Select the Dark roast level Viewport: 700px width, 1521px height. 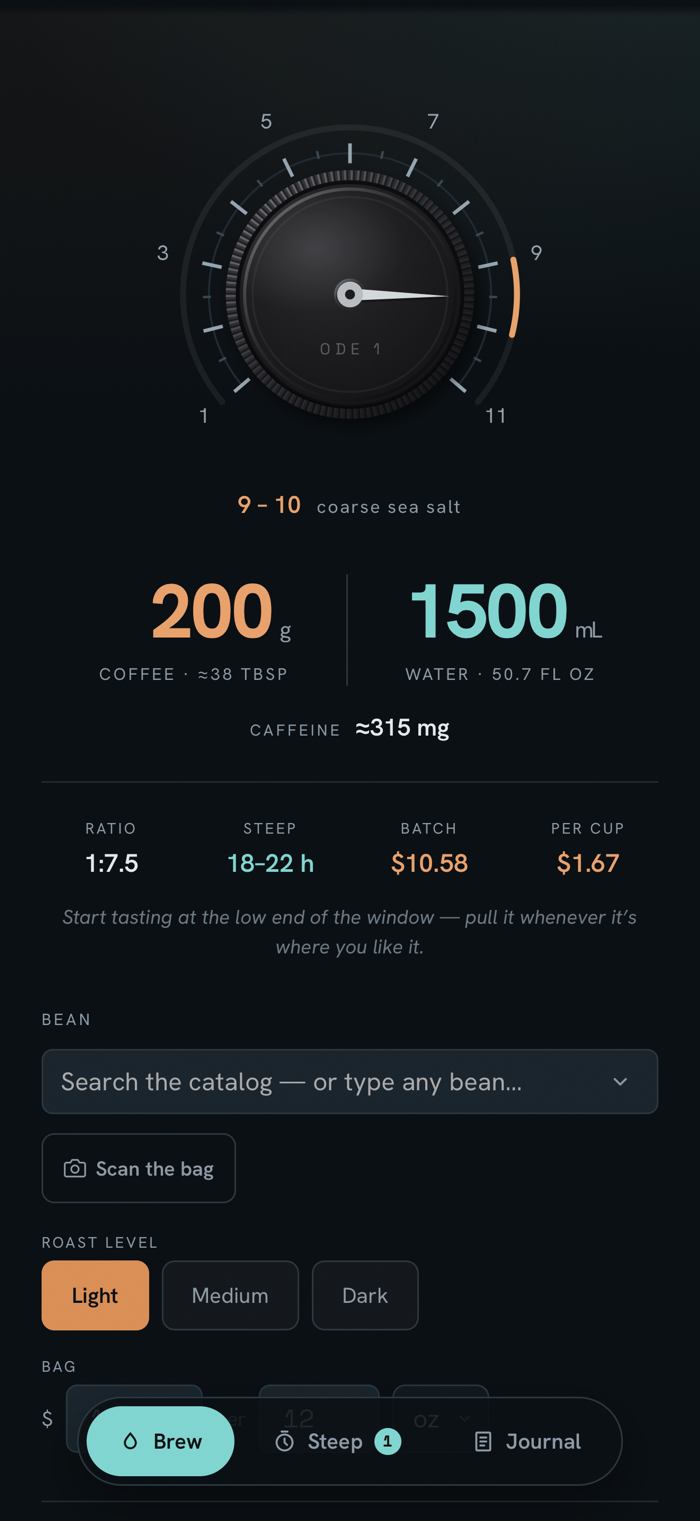tap(365, 1295)
